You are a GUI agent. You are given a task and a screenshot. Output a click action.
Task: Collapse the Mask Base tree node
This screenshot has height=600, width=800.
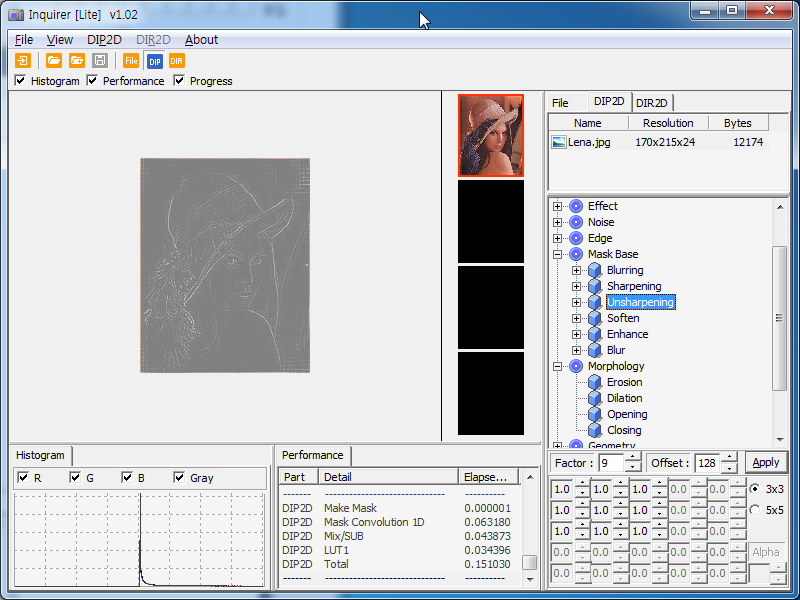(x=558, y=254)
